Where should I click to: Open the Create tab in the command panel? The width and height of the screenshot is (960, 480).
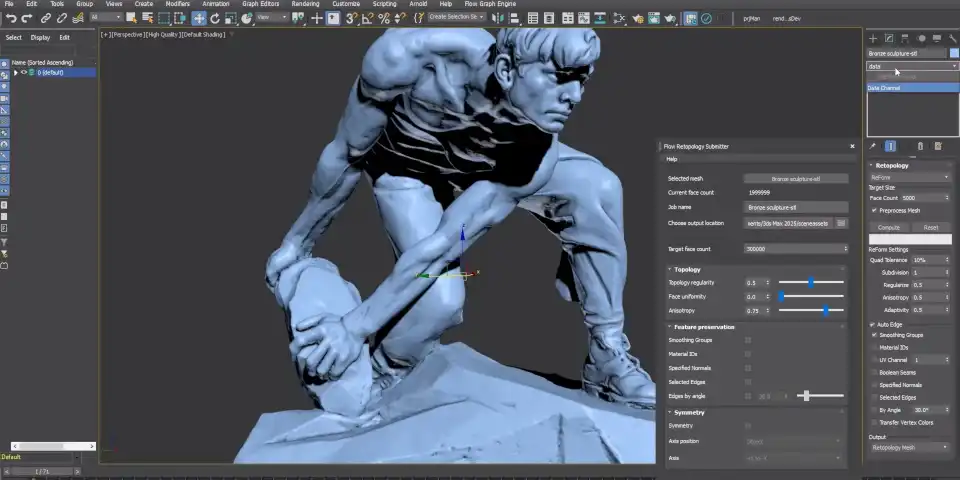873,38
